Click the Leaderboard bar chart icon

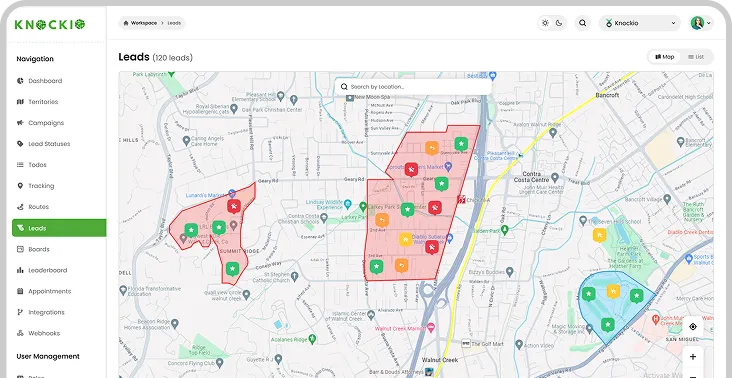[x=20, y=270]
